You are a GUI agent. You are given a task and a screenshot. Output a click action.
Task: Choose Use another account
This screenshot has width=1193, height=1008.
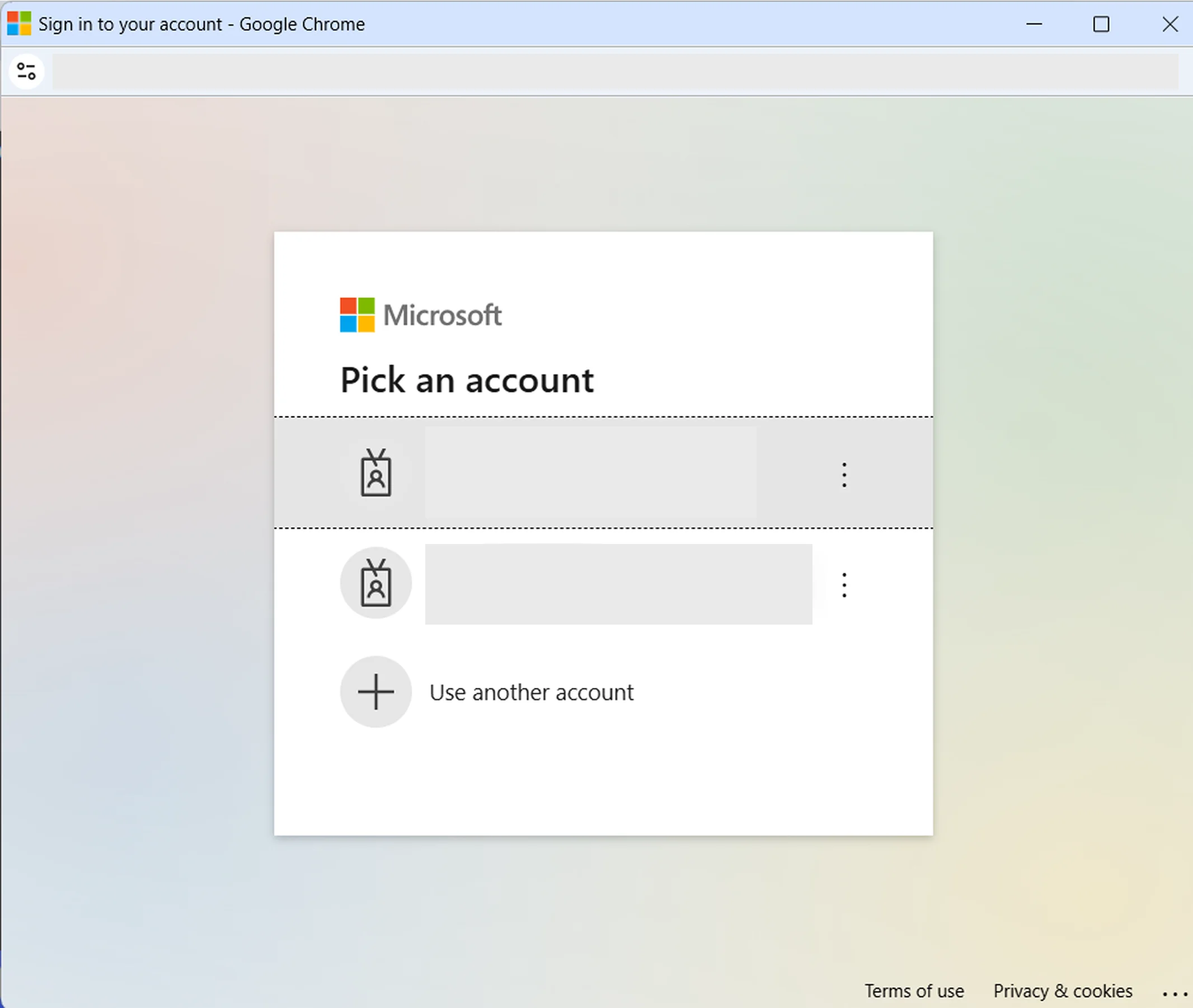(x=532, y=692)
